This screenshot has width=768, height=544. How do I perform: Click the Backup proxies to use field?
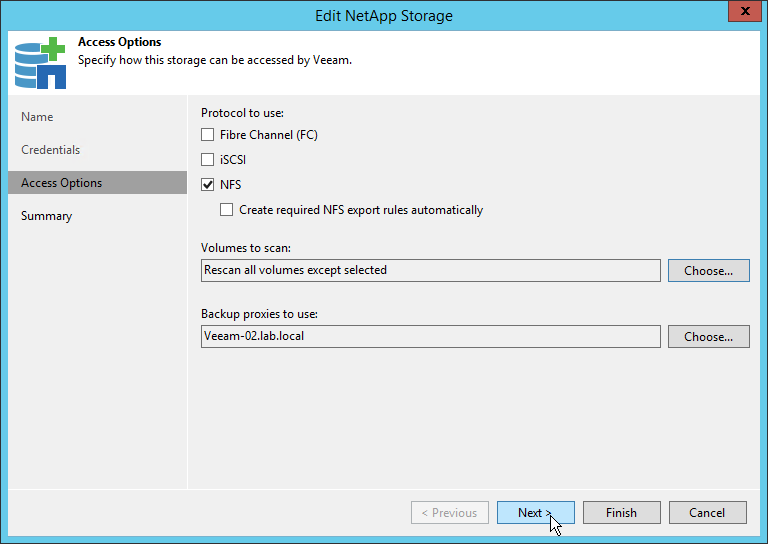coord(430,337)
